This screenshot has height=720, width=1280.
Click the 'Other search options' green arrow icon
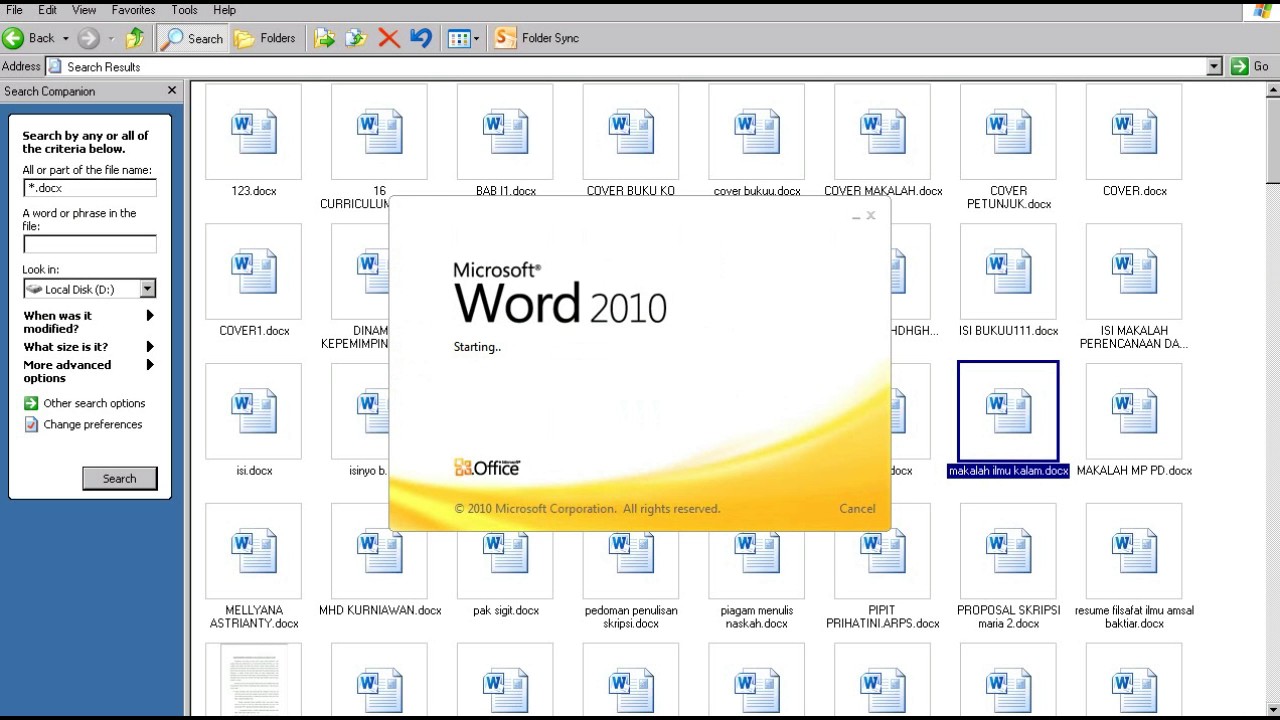click(x=31, y=403)
